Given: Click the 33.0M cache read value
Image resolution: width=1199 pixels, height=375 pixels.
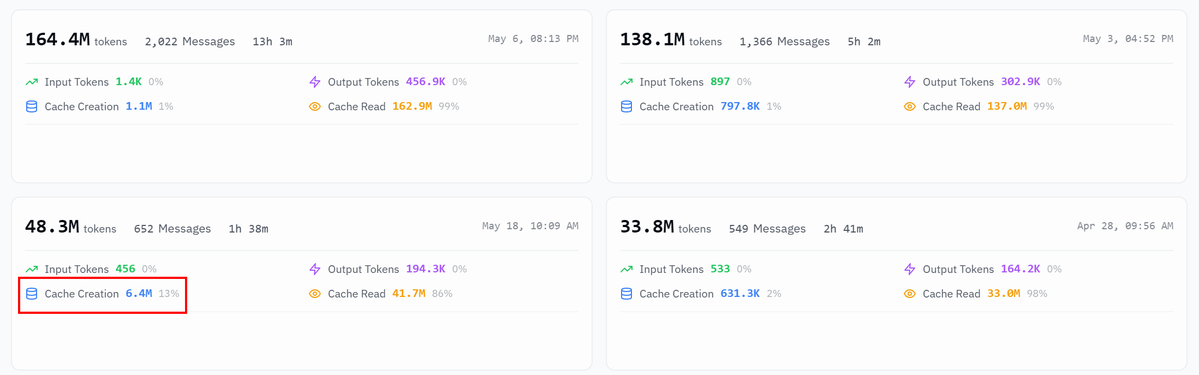Looking at the screenshot, I should point(1004,294).
